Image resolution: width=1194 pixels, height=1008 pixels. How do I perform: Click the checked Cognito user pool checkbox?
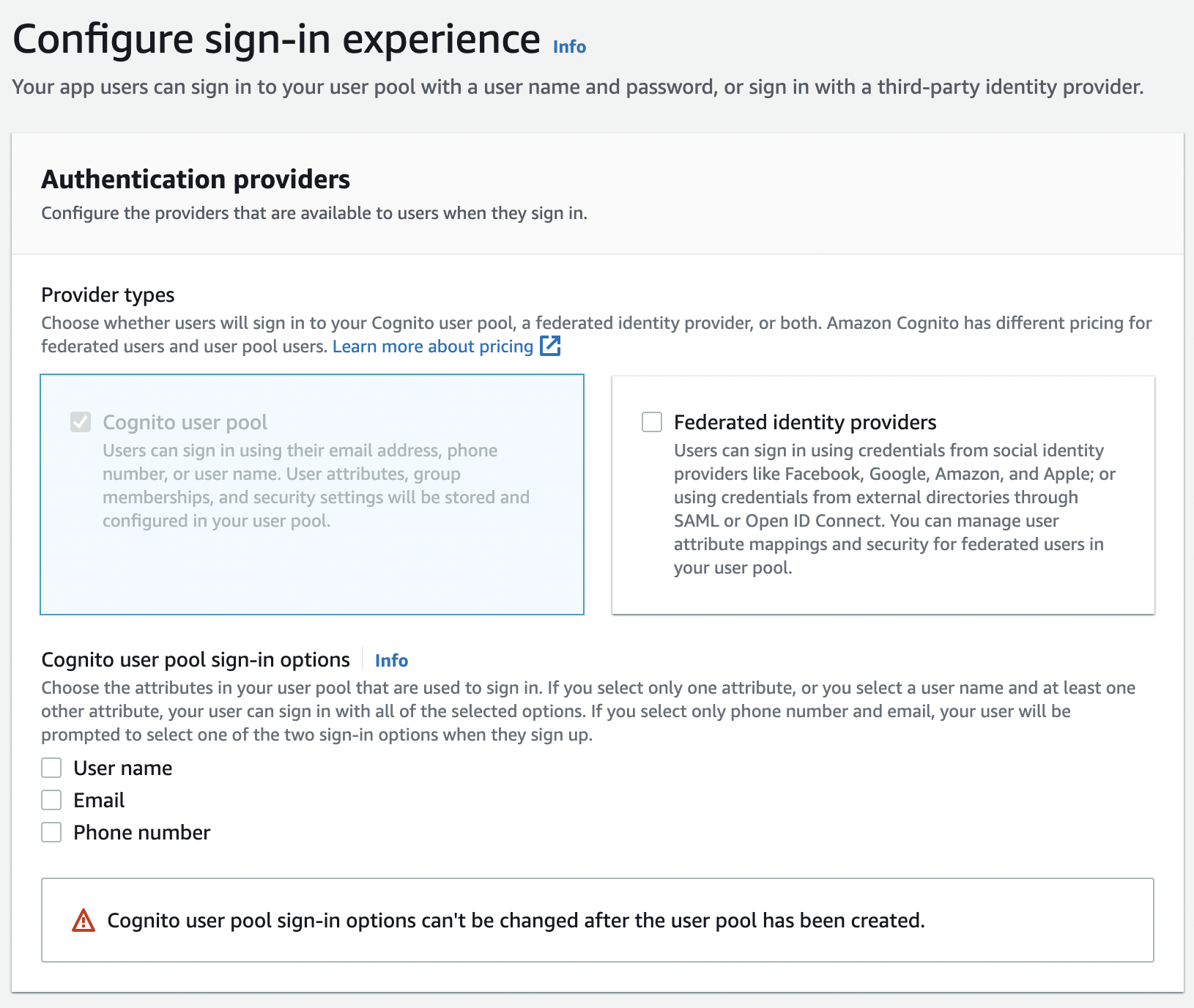click(81, 423)
